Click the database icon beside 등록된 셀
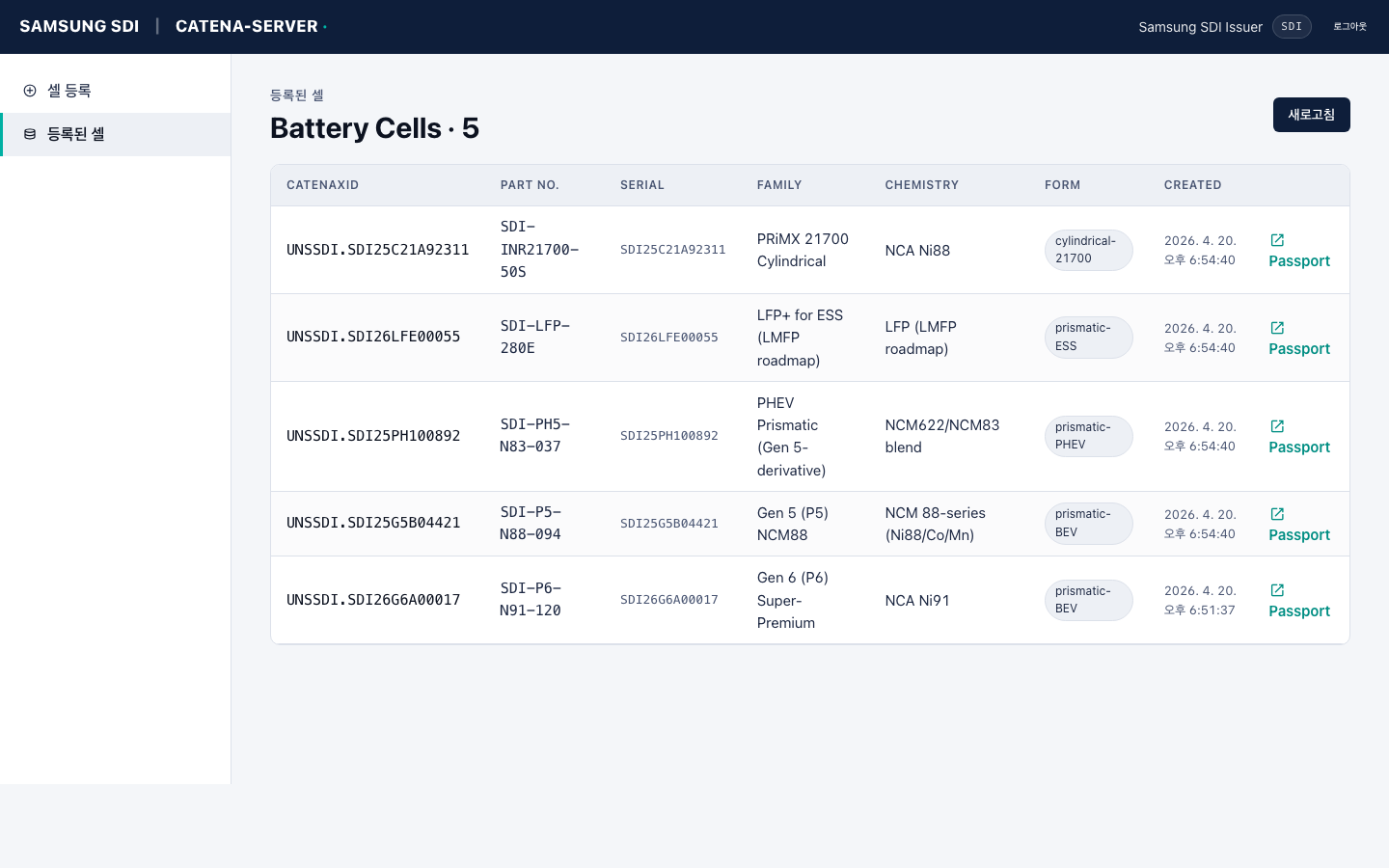Image resolution: width=1389 pixels, height=868 pixels. click(30, 134)
